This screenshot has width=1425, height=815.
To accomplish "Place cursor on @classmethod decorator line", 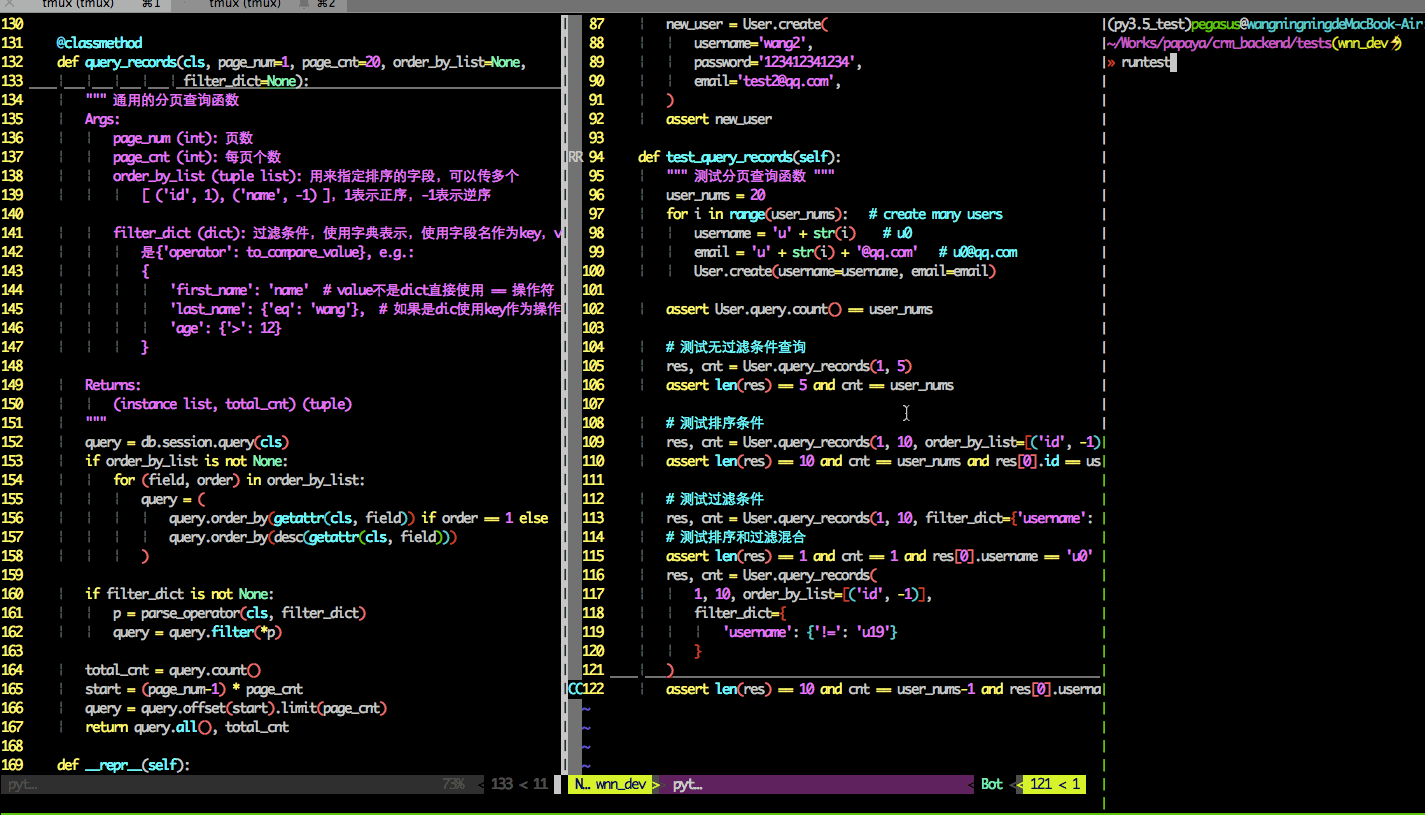I will (x=99, y=43).
